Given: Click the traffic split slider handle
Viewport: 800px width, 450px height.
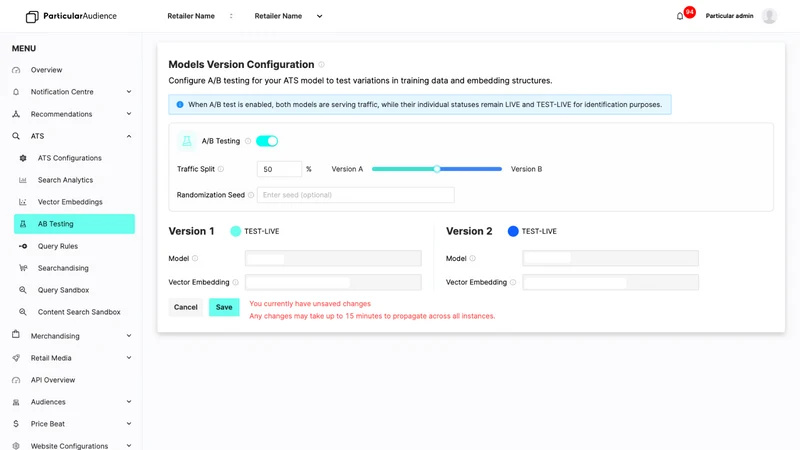Looking at the screenshot, I should pos(437,169).
